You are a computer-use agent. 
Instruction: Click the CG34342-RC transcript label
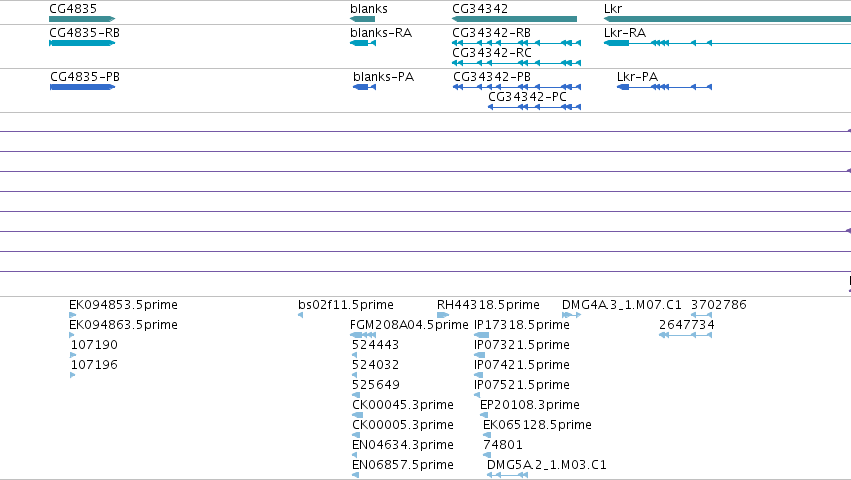(x=492, y=53)
